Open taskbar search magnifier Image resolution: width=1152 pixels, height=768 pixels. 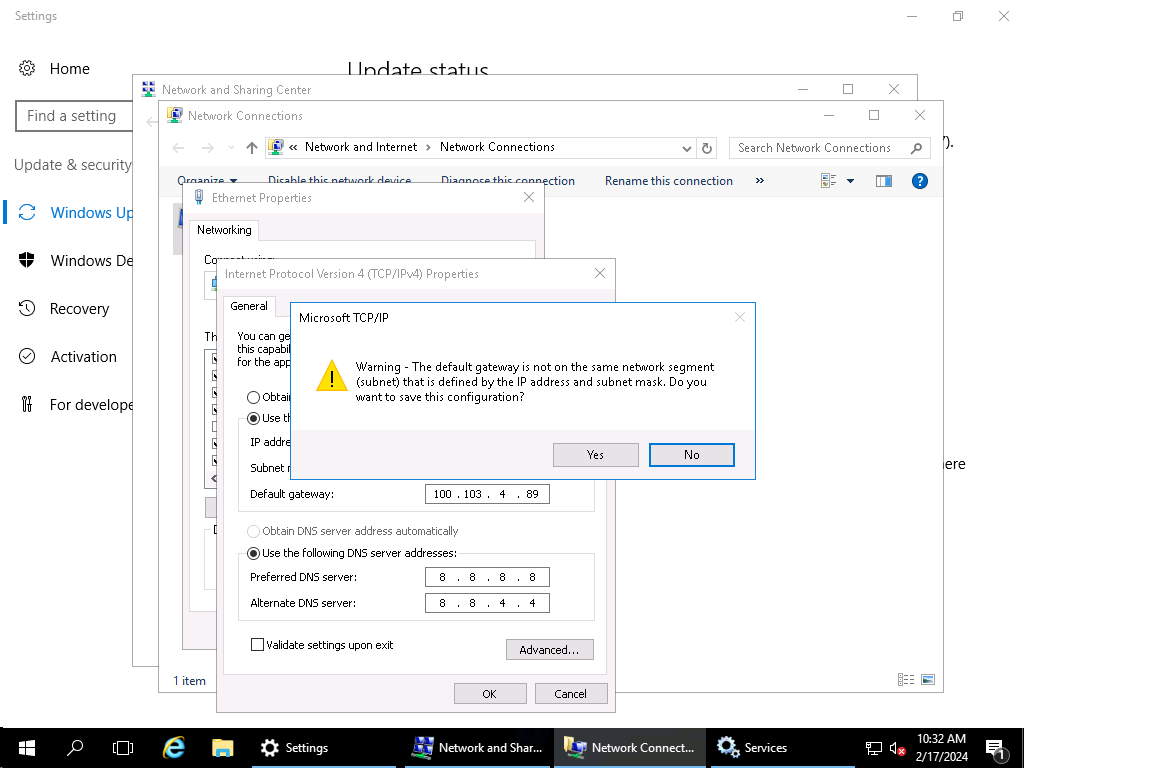[x=75, y=748]
